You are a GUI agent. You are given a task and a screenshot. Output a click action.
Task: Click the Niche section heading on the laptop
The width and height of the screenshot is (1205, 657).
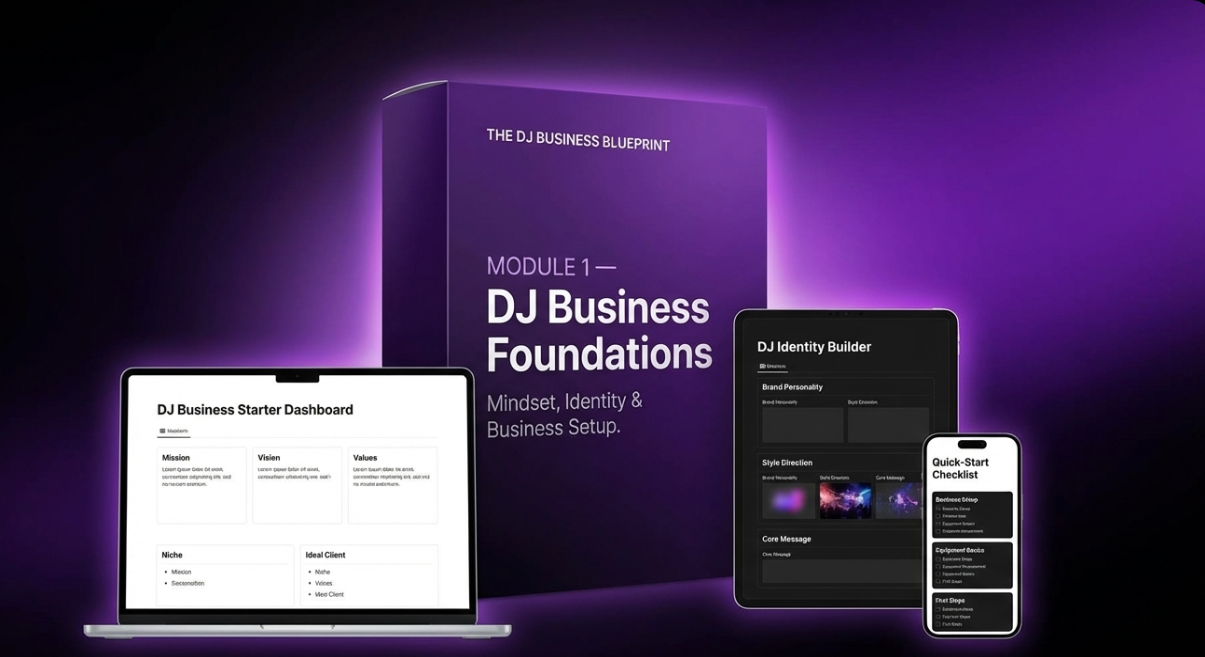coord(172,555)
